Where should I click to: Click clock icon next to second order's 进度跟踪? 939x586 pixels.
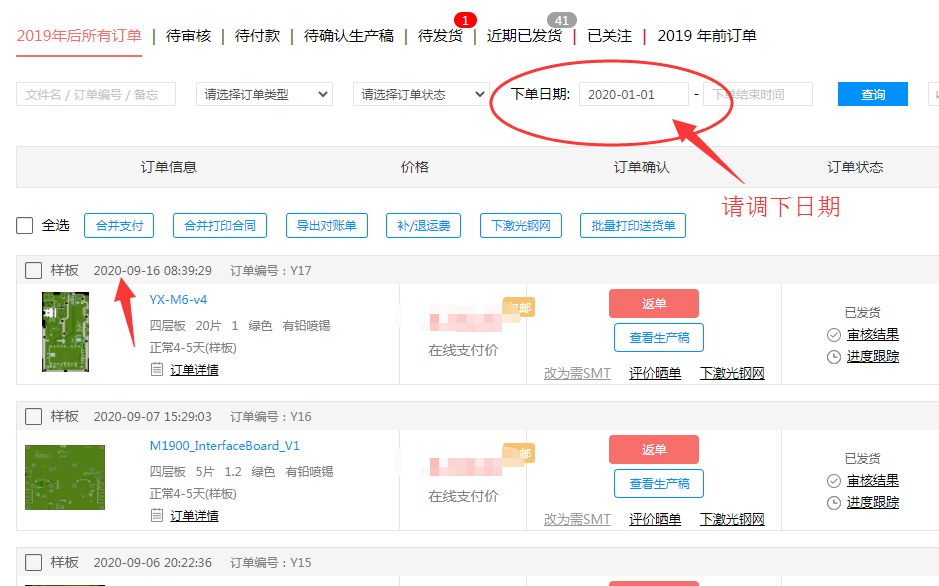click(x=834, y=503)
